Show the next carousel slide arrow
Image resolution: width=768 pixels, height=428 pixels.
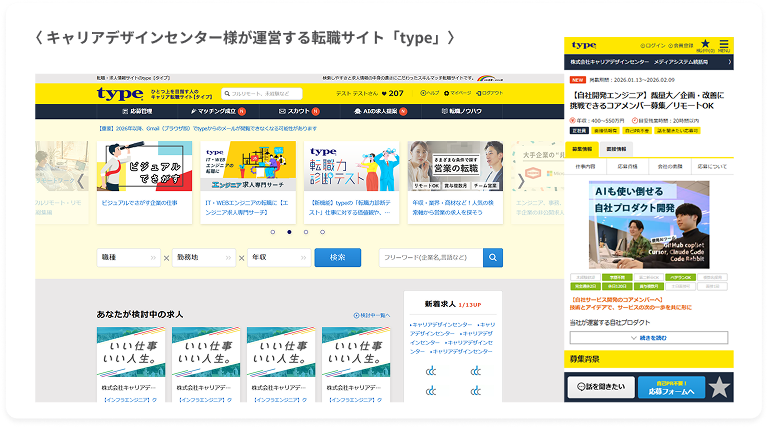(521, 181)
